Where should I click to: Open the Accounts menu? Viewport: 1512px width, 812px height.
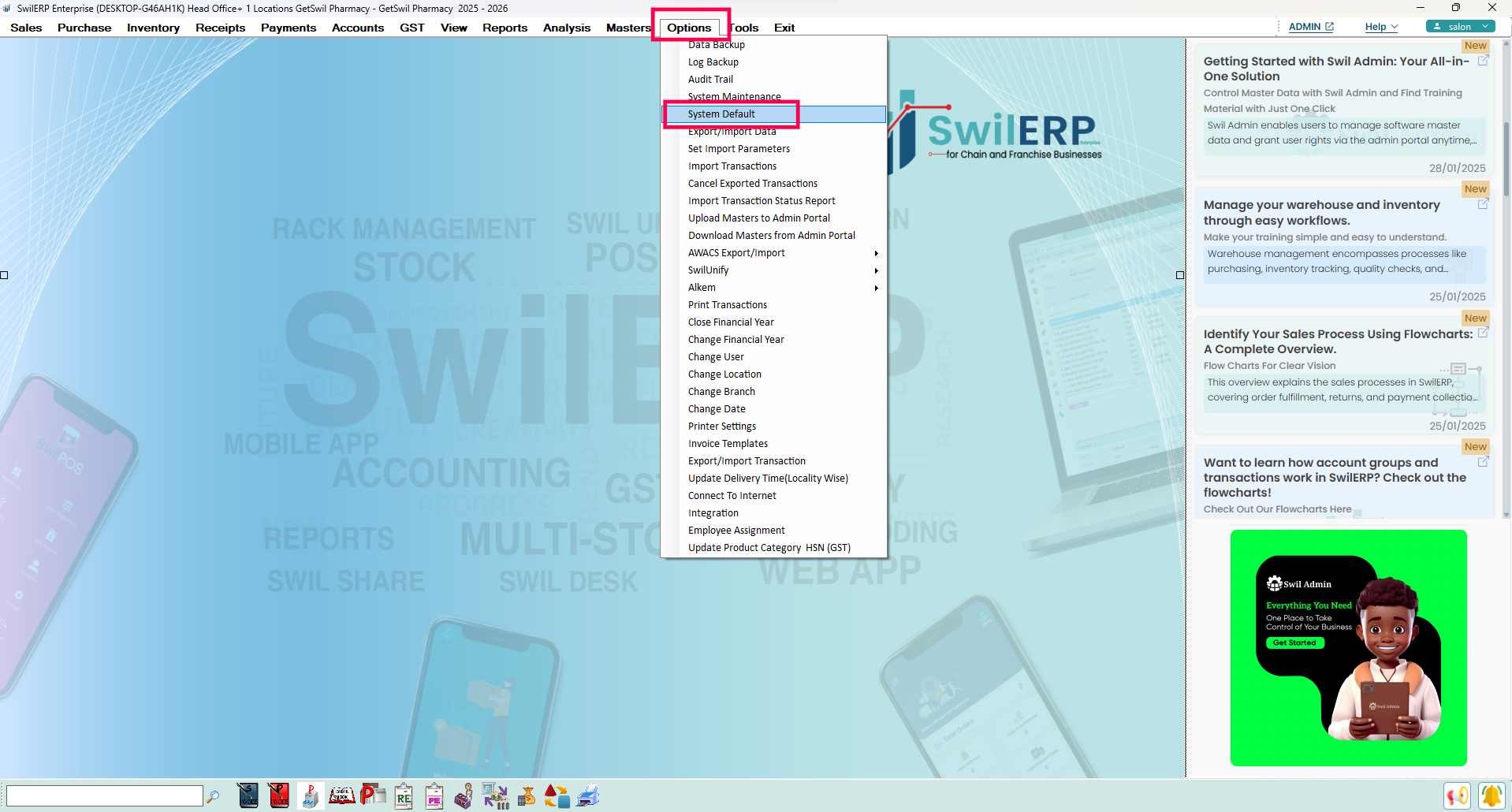[x=358, y=28]
